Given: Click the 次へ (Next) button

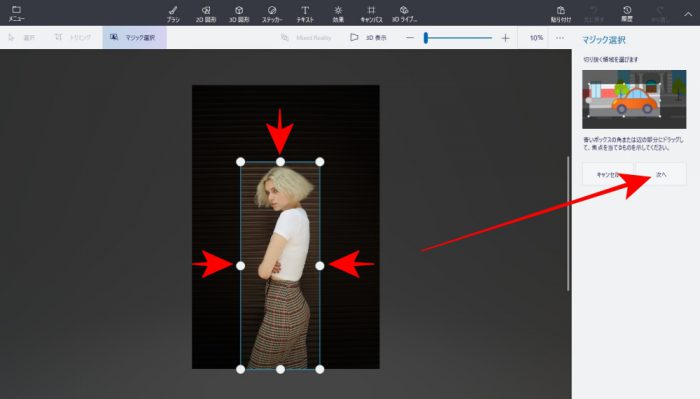Looking at the screenshot, I should (x=661, y=174).
